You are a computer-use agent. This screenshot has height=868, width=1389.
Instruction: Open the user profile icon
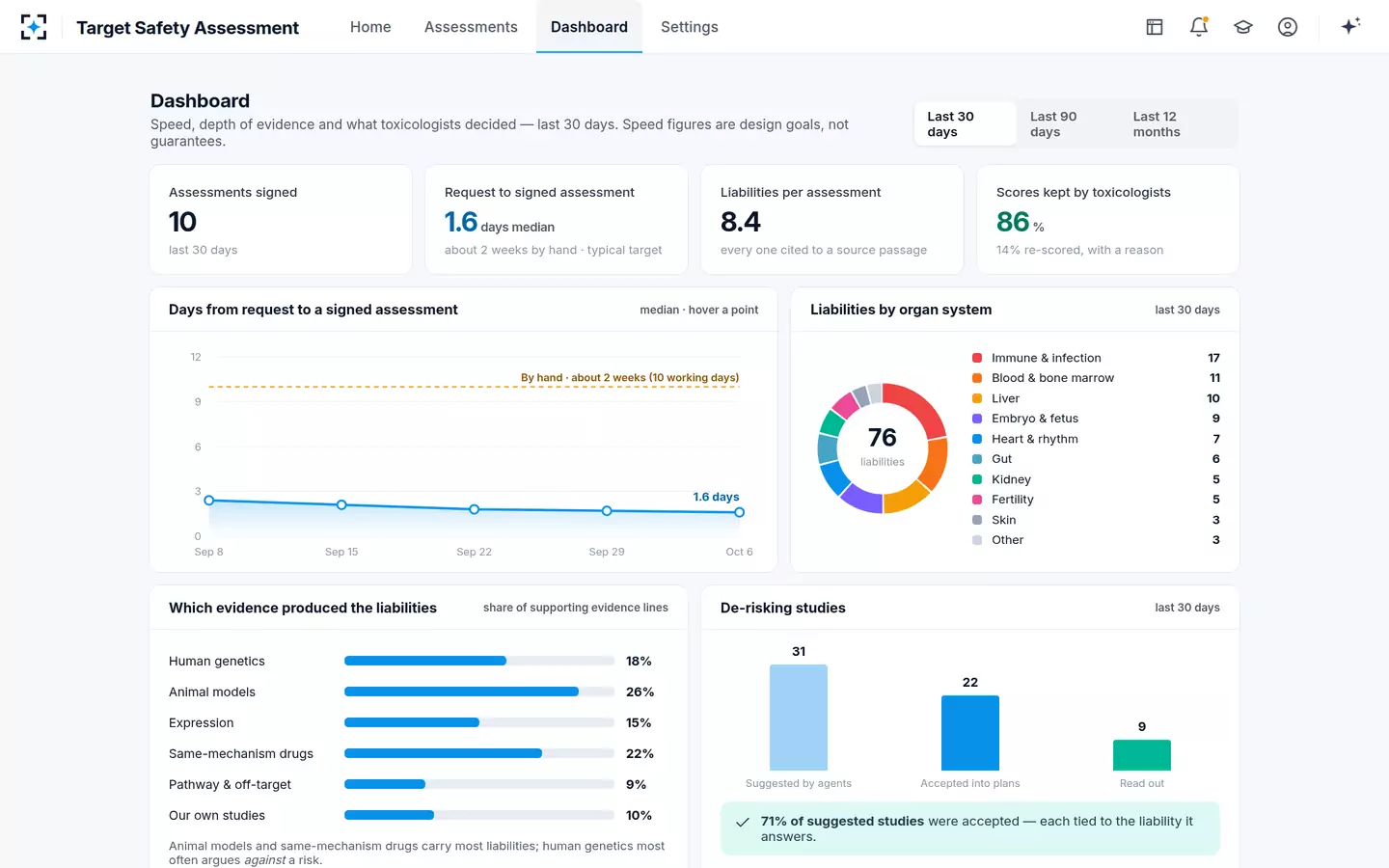[1288, 27]
